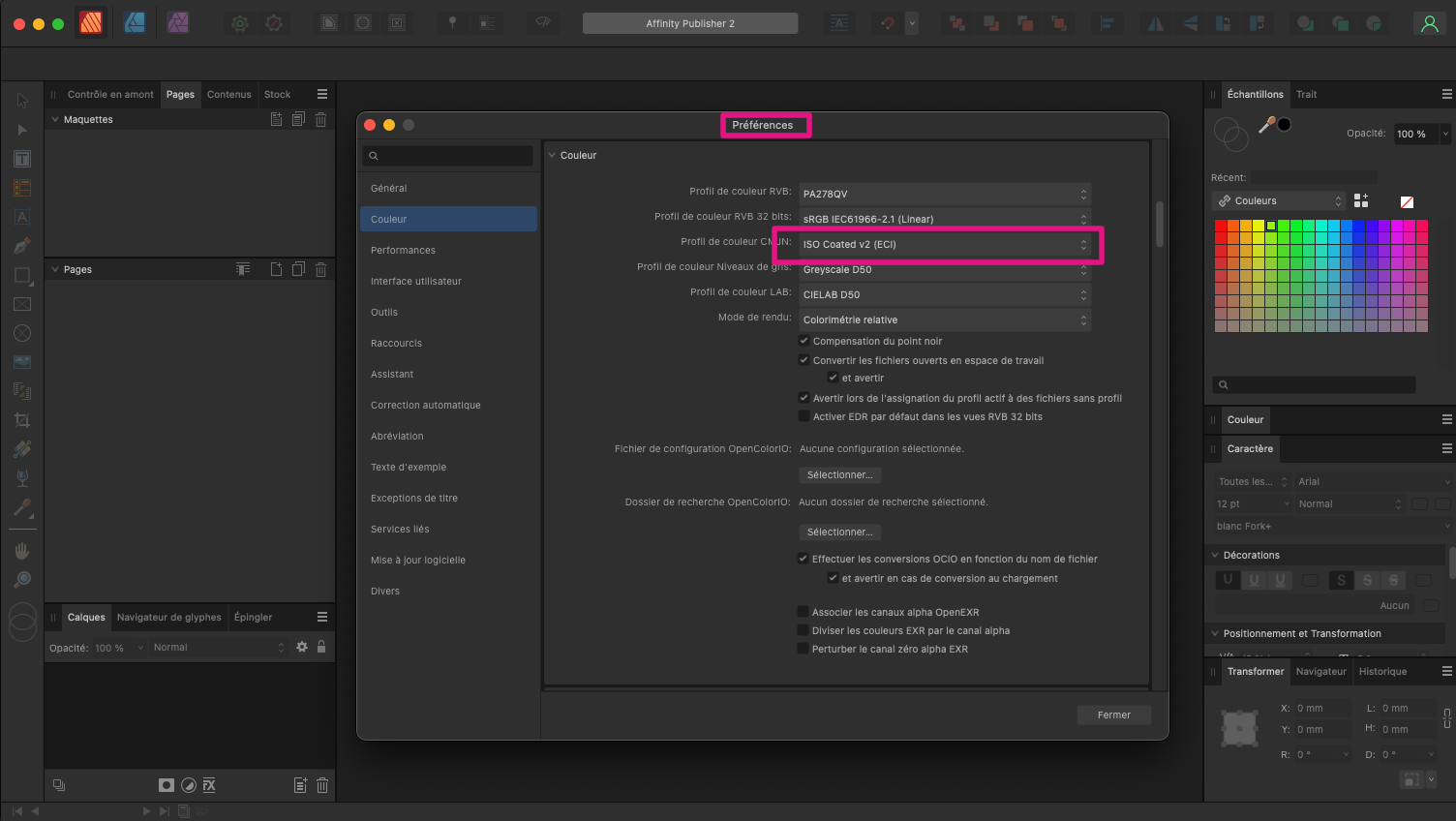Select the Fill tool
Viewport: 1456px width, 821px height.
22,449
